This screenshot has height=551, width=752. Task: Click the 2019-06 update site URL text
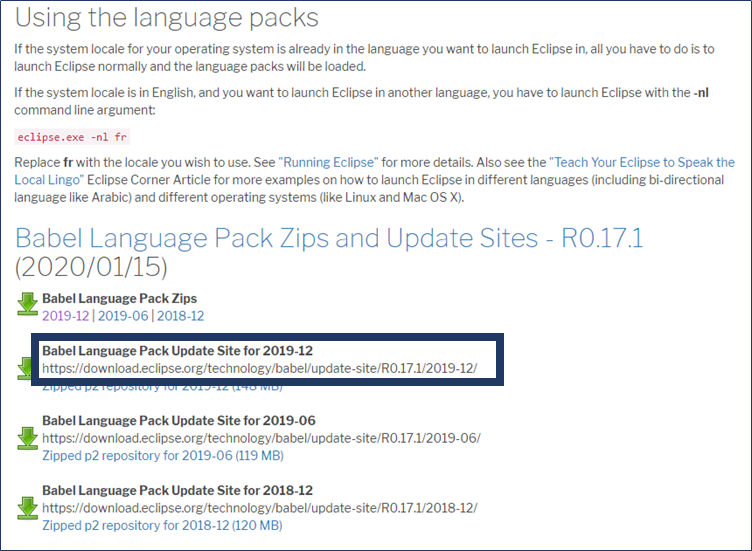click(x=261, y=438)
